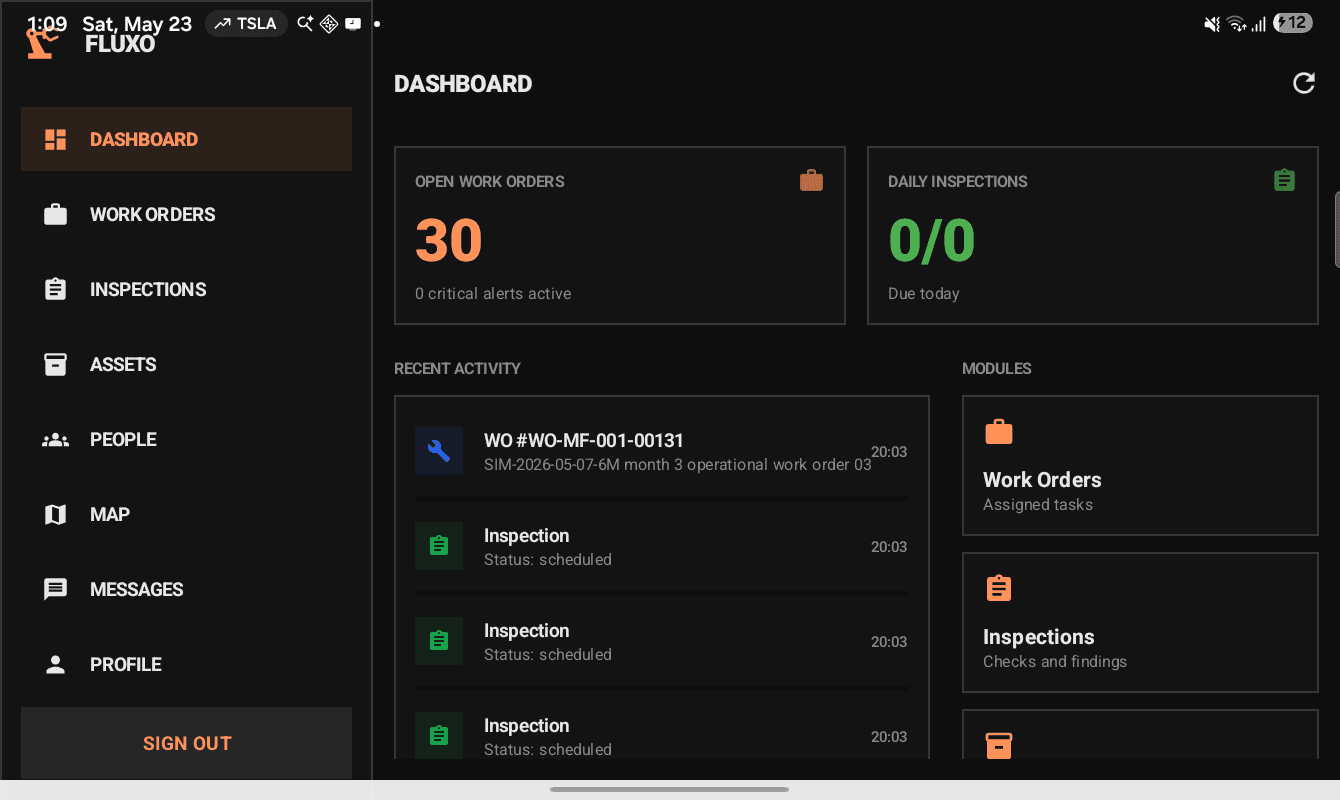The width and height of the screenshot is (1340, 800).
Task: Select Assets in the sidebar
Action: point(186,364)
